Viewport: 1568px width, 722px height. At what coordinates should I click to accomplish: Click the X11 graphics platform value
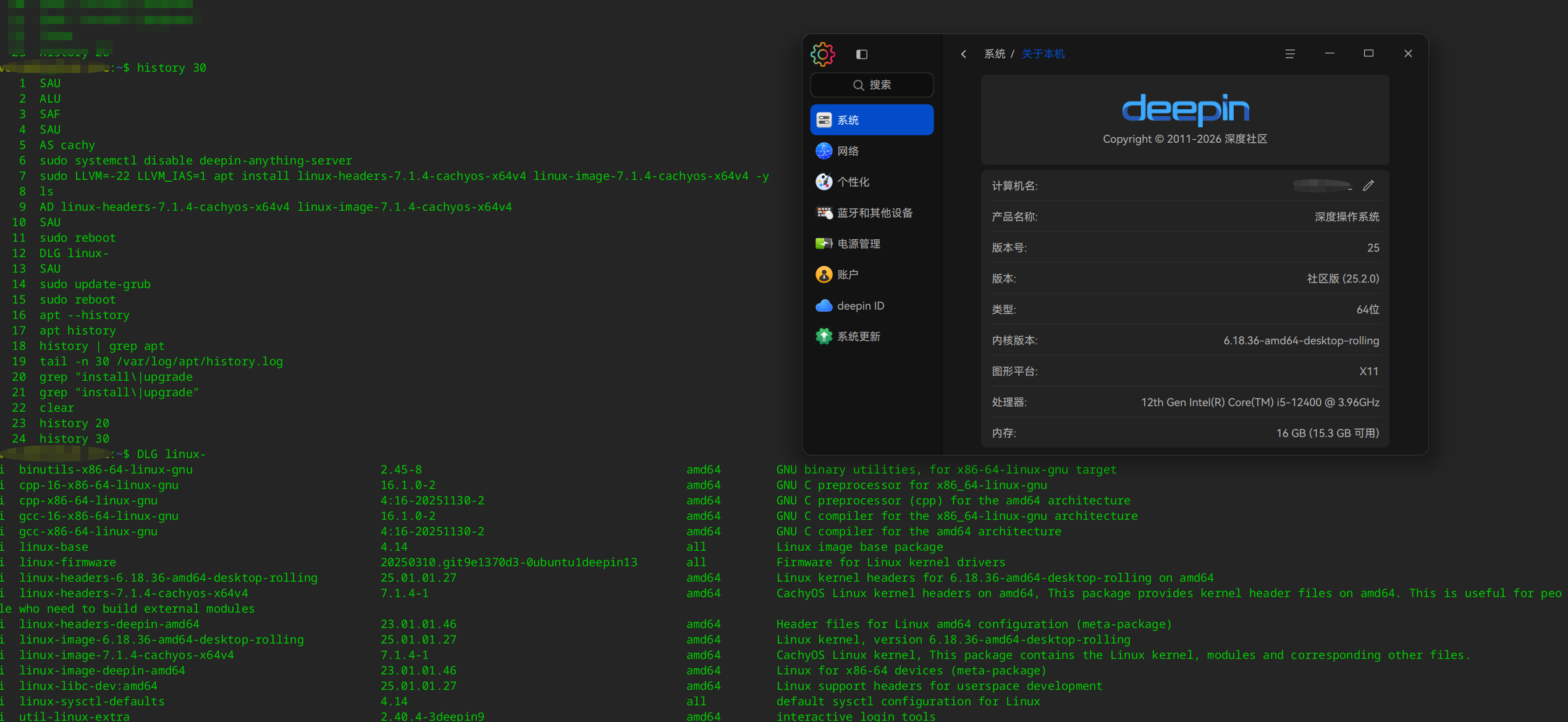1369,372
